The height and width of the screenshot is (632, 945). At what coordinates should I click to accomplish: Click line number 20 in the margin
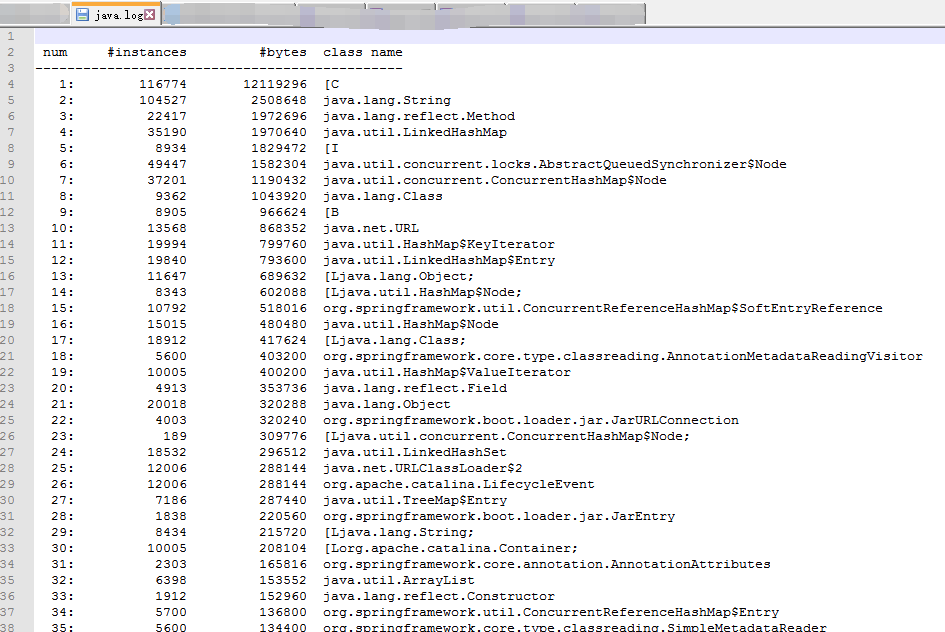8,340
